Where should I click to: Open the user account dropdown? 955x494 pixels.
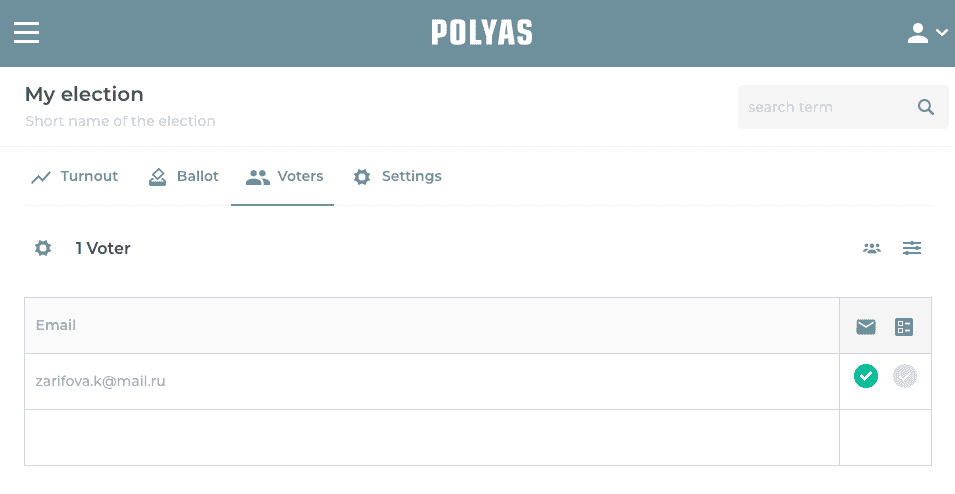(927, 34)
